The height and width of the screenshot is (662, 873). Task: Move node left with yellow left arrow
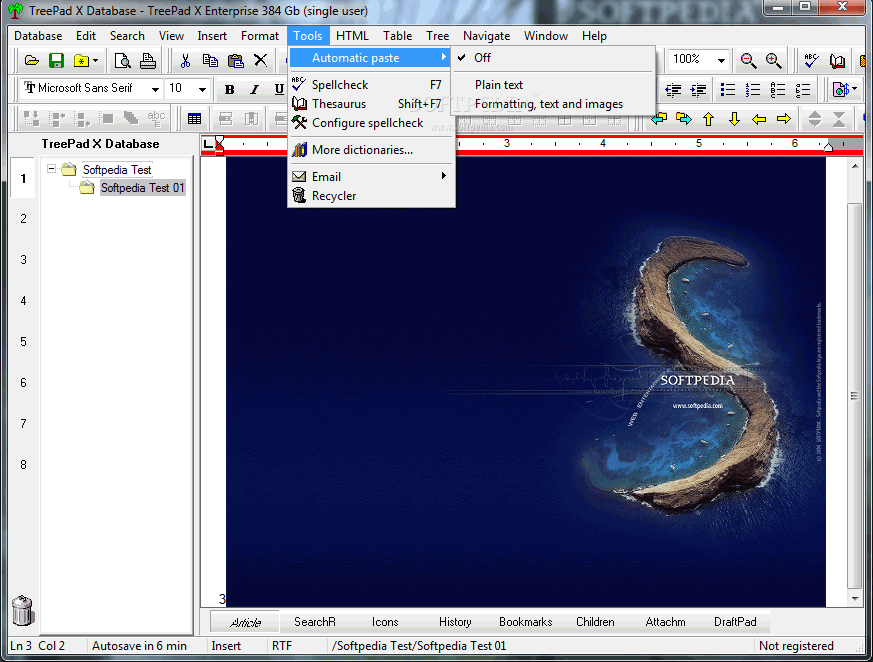[759, 119]
